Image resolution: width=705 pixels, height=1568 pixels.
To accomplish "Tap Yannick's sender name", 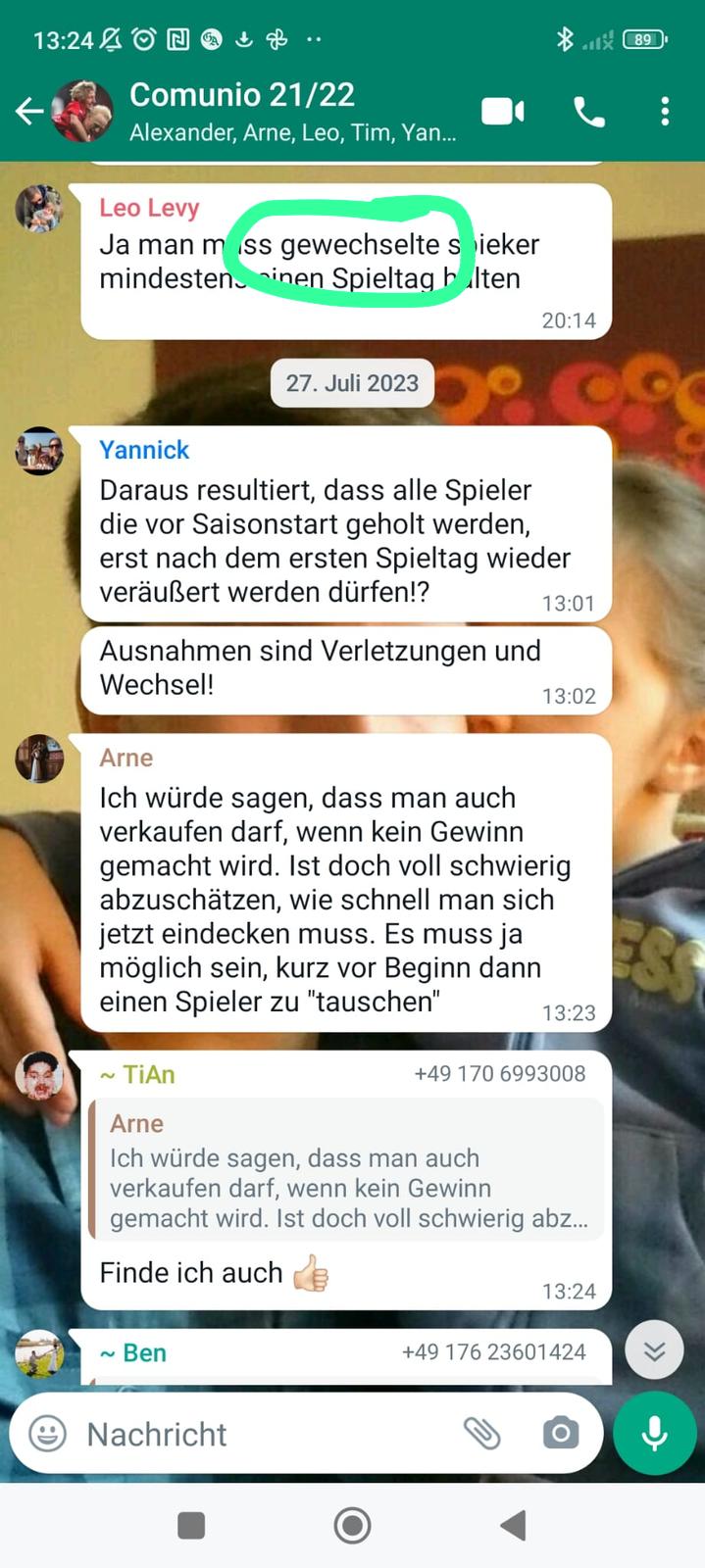I will 144,450.
